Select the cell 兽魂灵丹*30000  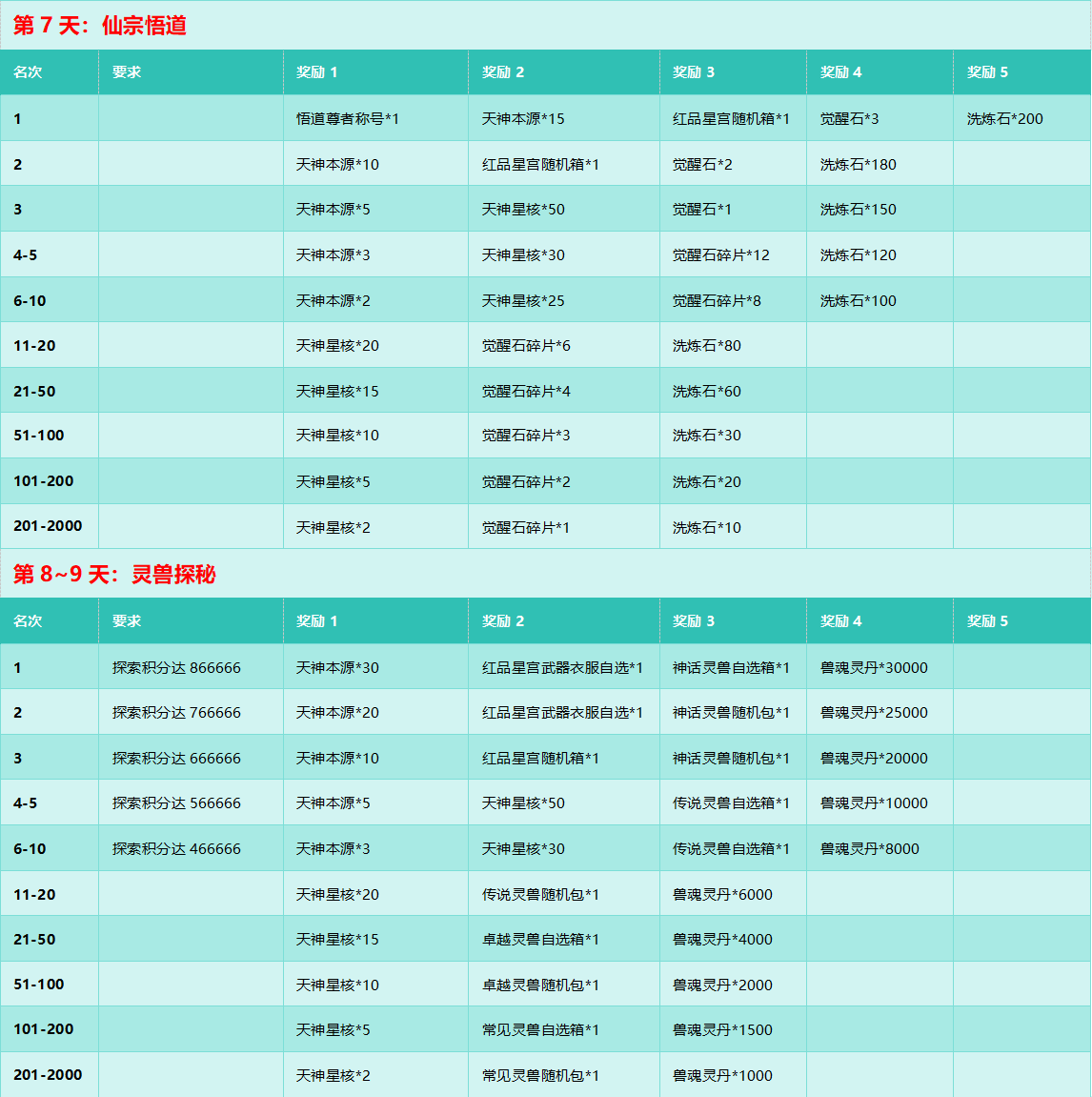880,667
